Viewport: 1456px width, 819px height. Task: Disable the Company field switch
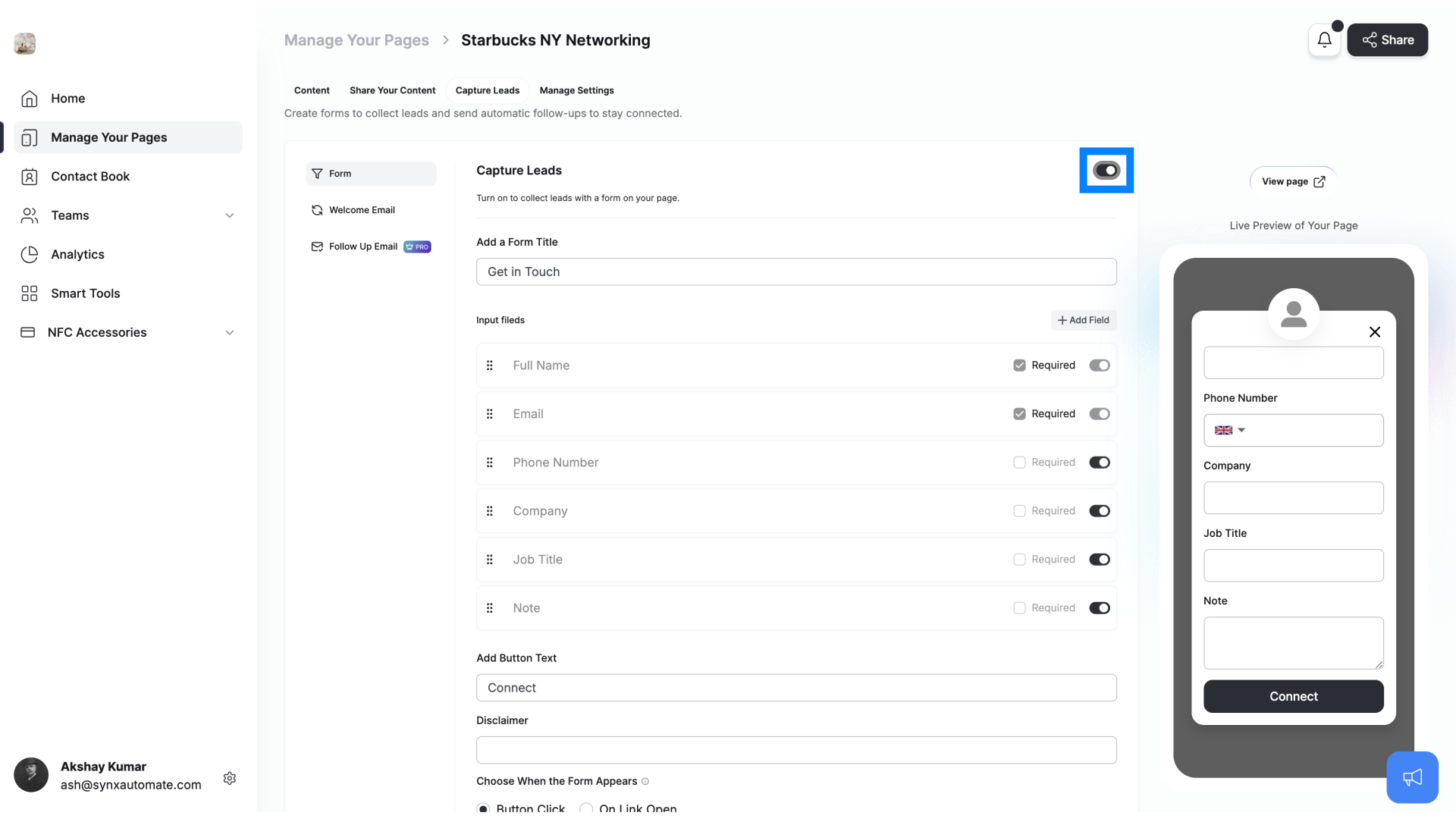[x=1100, y=511]
